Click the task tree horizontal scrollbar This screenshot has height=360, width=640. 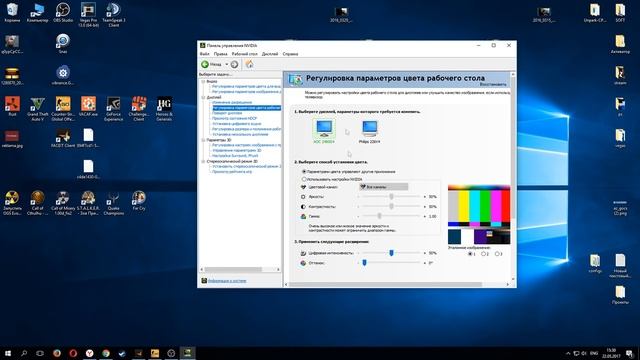pos(233,269)
